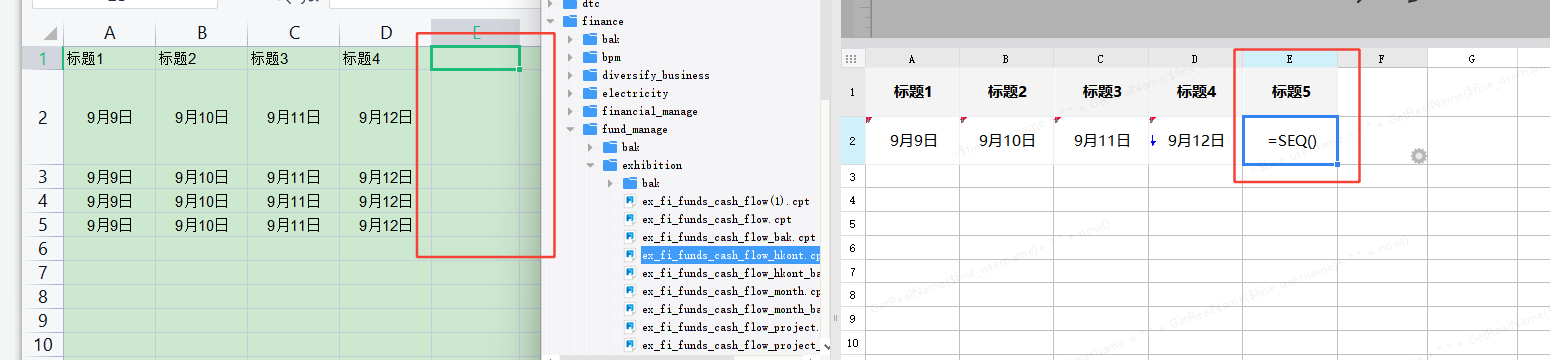Click 9月11日 in row 4 of left spreadsheet
The height and width of the screenshot is (360, 1550).
click(293, 201)
